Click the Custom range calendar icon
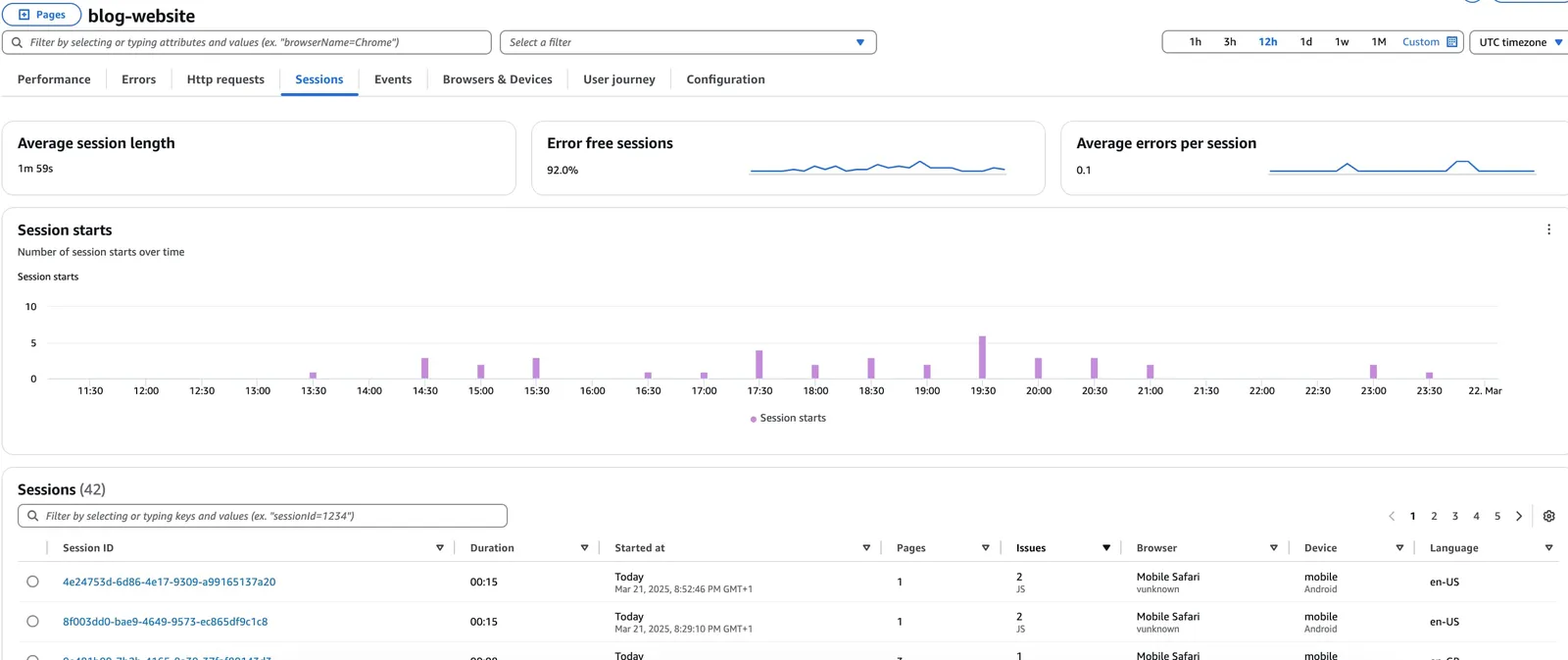 click(x=1452, y=42)
